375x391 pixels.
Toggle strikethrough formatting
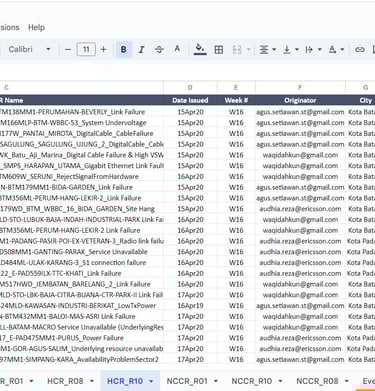159,50
